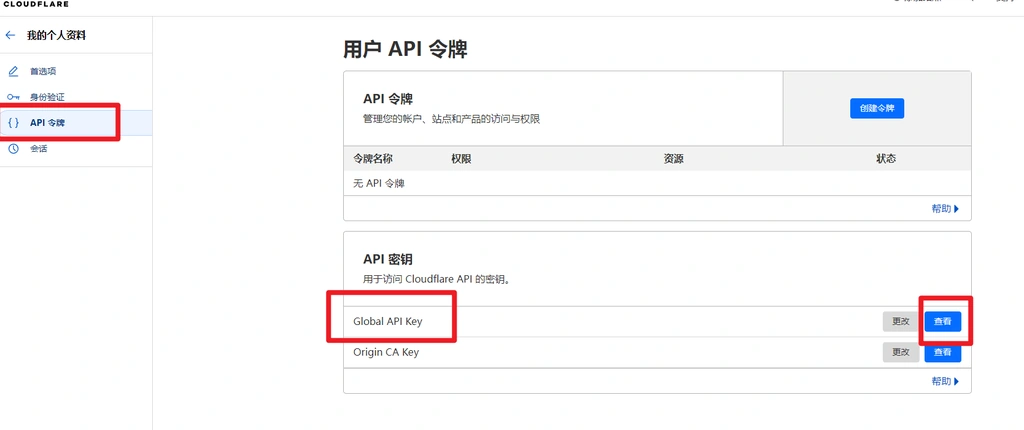This screenshot has width=1024, height=430.
Task: Click the 创建令牌 button
Action: (x=877, y=108)
